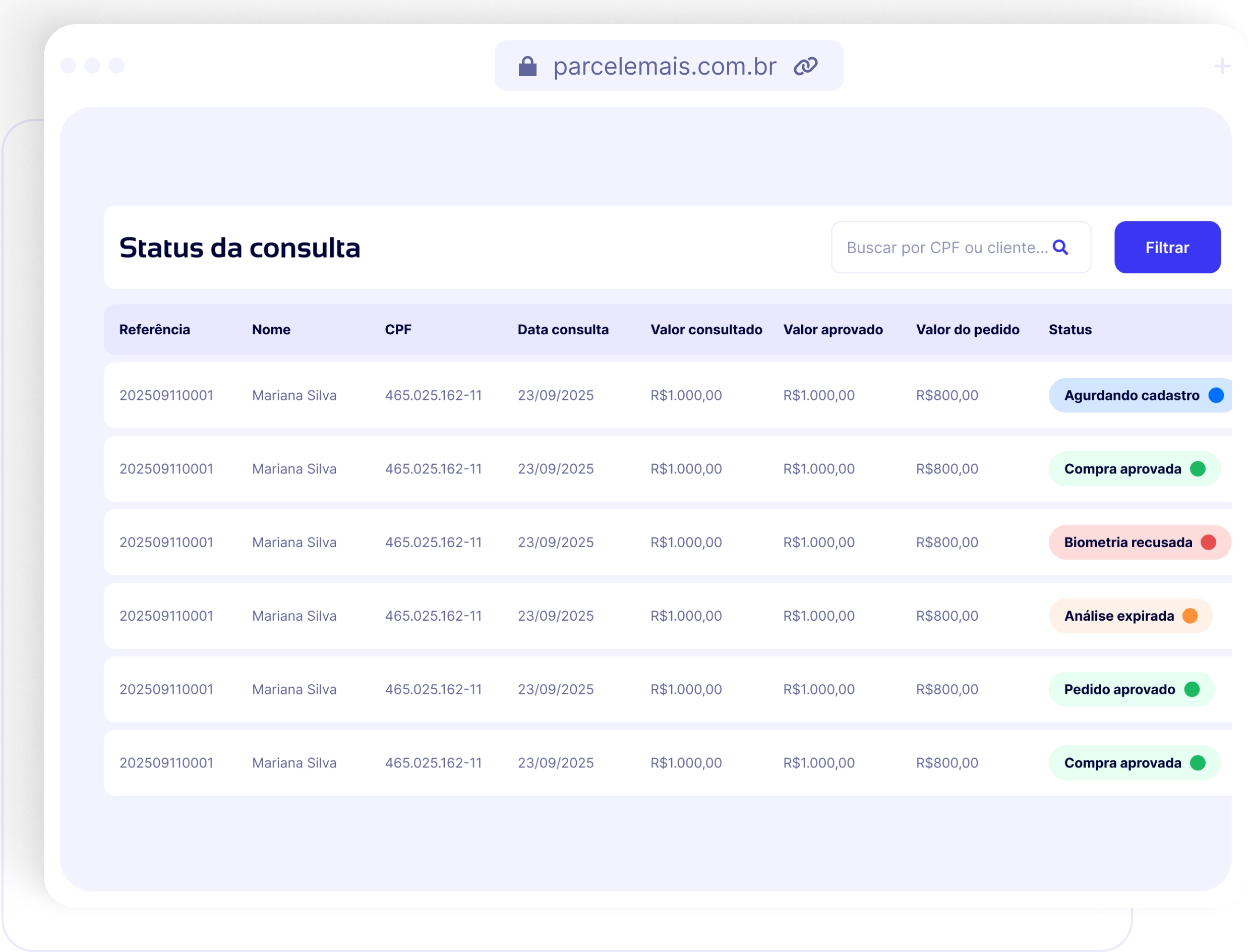Click the 'Status da consulta' heading
1248x952 pixels.
(x=240, y=248)
